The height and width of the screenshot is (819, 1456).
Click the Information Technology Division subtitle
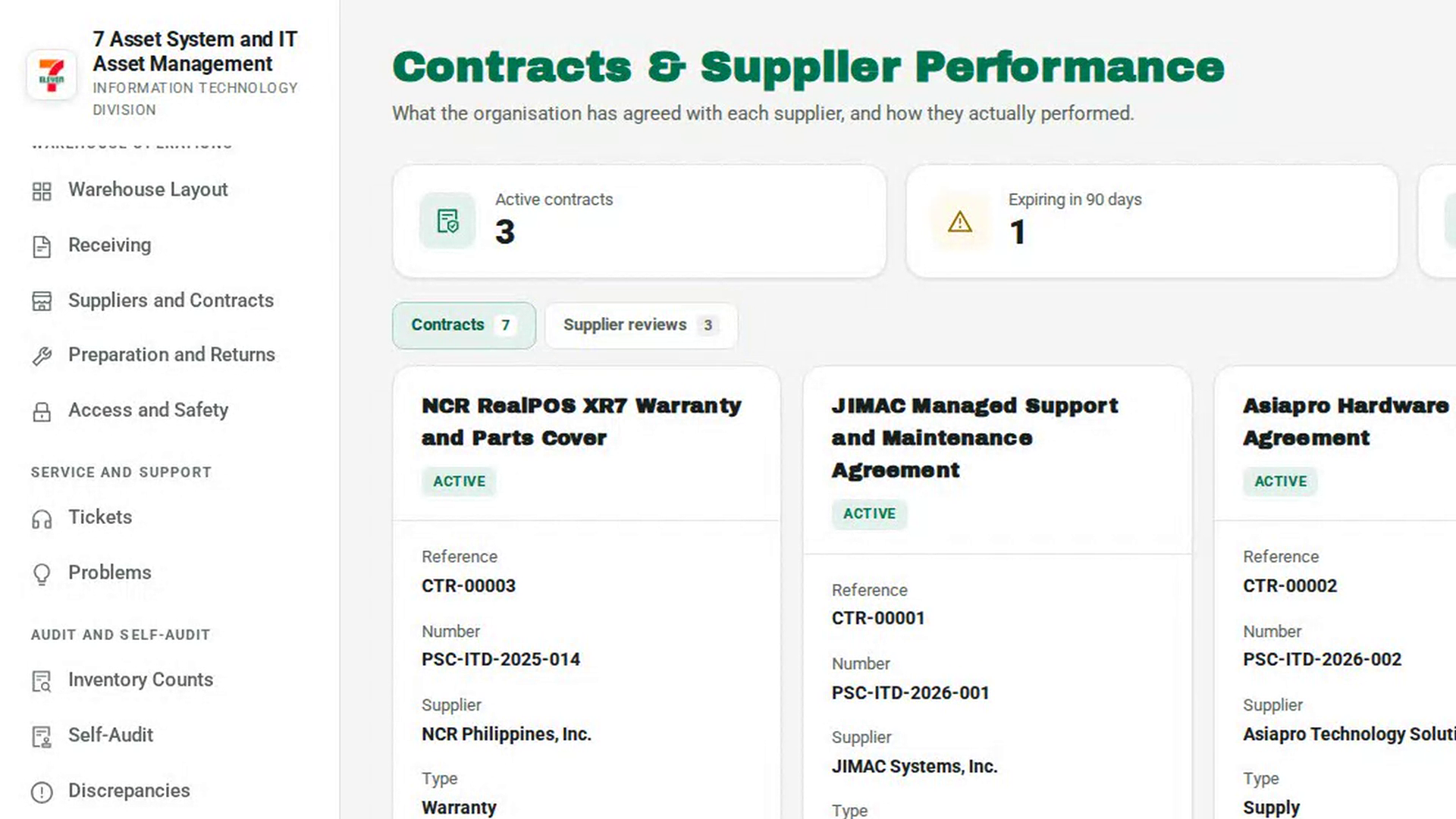195,99
